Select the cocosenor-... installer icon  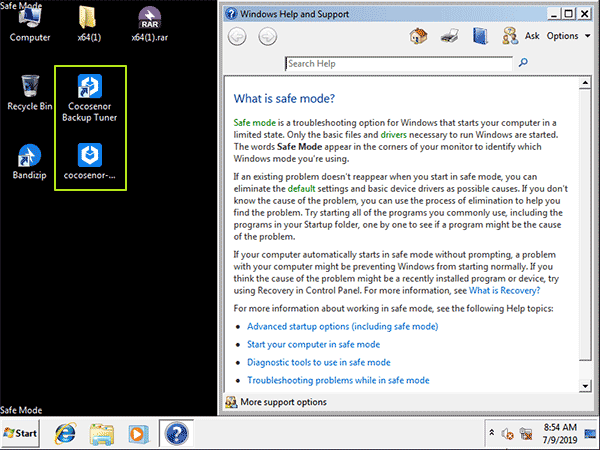(90, 161)
